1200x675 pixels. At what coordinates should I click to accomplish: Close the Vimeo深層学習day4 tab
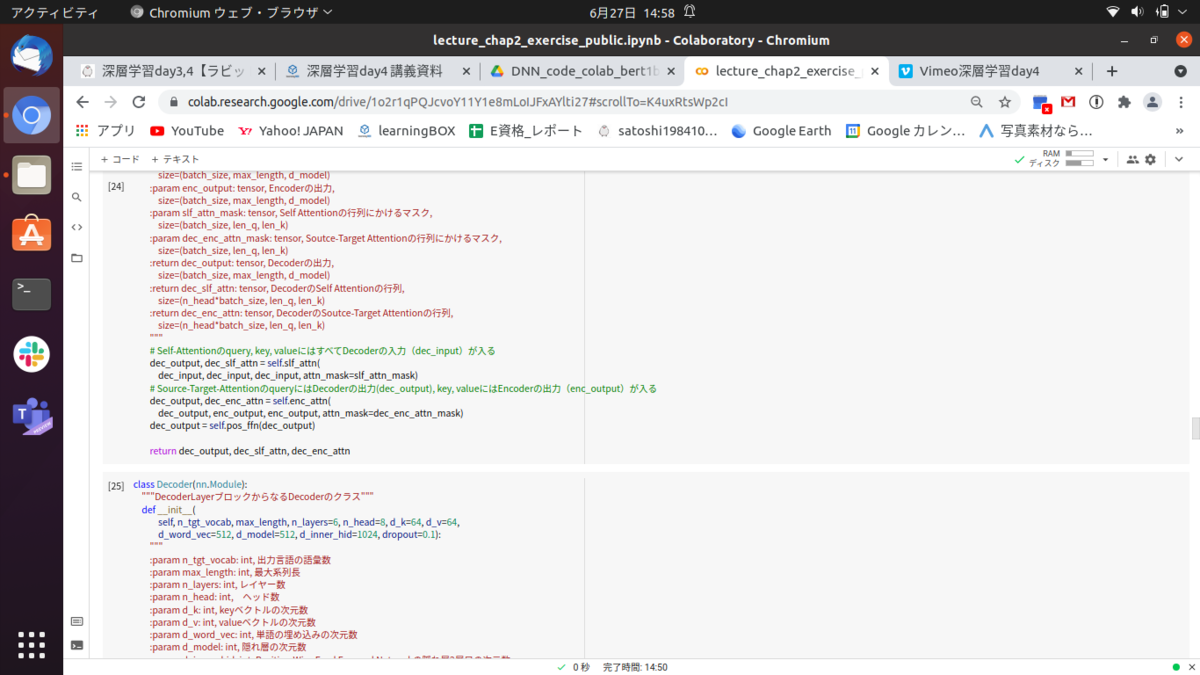pyautogui.click(x=1078, y=71)
